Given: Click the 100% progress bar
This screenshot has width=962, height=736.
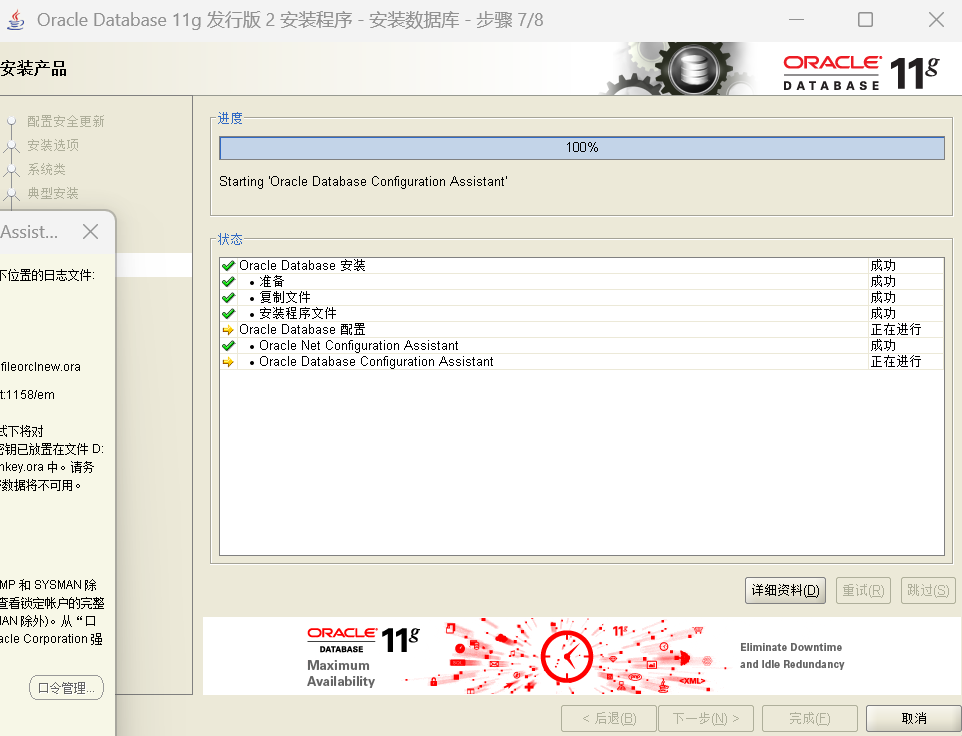Looking at the screenshot, I should (582, 148).
